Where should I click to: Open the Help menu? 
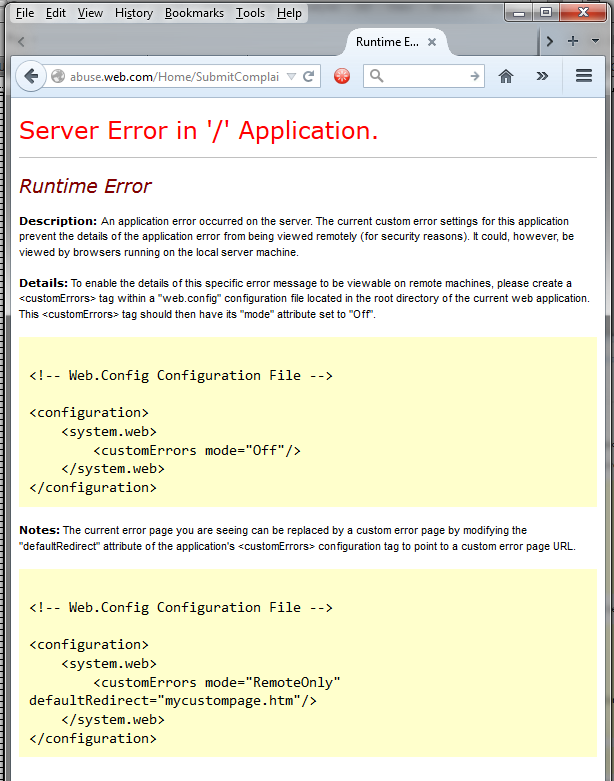click(x=289, y=13)
